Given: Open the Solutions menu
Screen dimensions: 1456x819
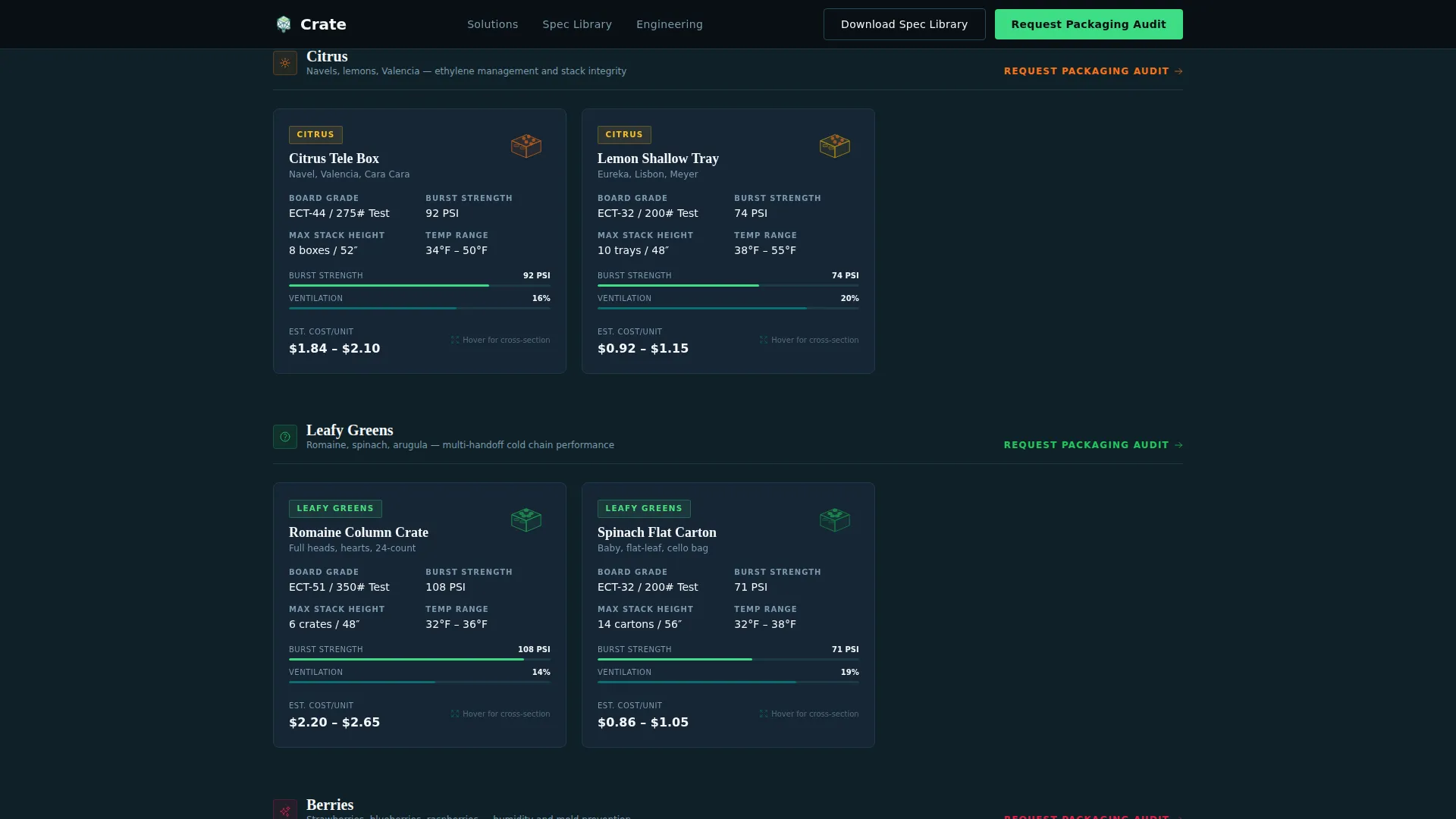Looking at the screenshot, I should click(492, 24).
